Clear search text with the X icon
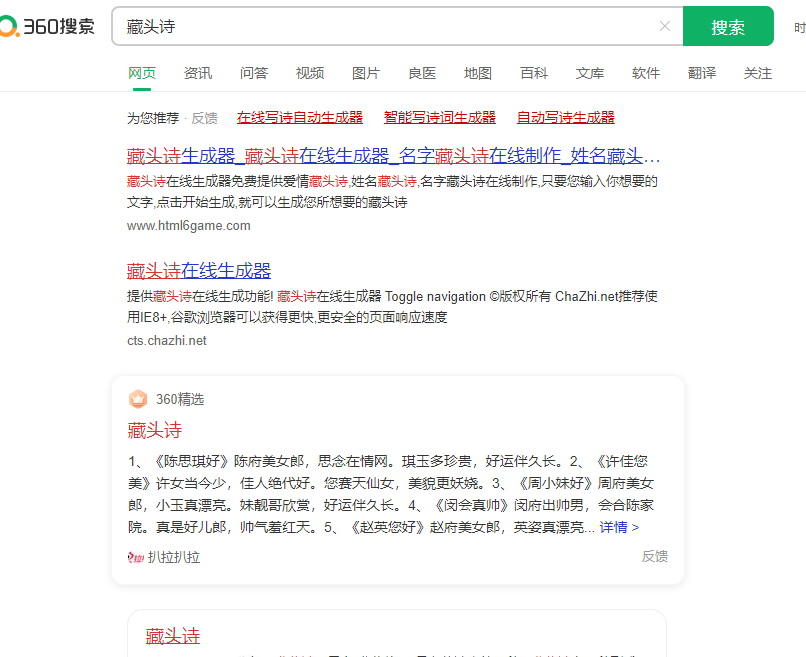Image resolution: width=806 pixels, height=657 pixels. pyautogui.click(x=665, y=26)
